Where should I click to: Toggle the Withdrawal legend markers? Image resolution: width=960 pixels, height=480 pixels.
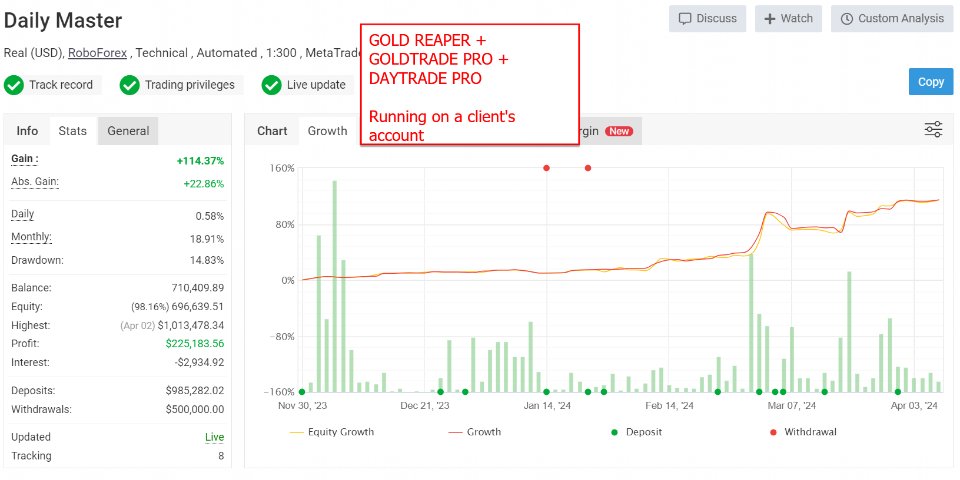coord(803,432)
